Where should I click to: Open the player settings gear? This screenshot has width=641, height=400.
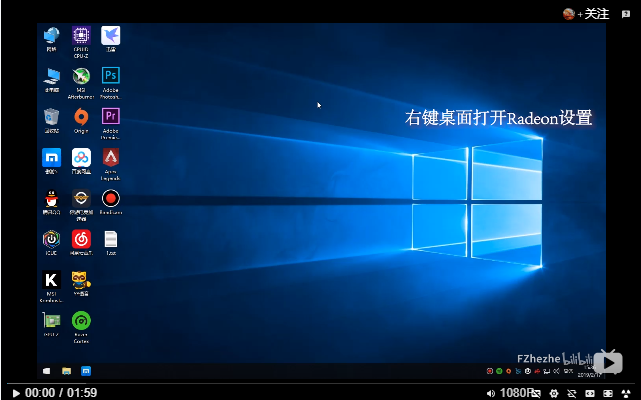click(554, 393)
